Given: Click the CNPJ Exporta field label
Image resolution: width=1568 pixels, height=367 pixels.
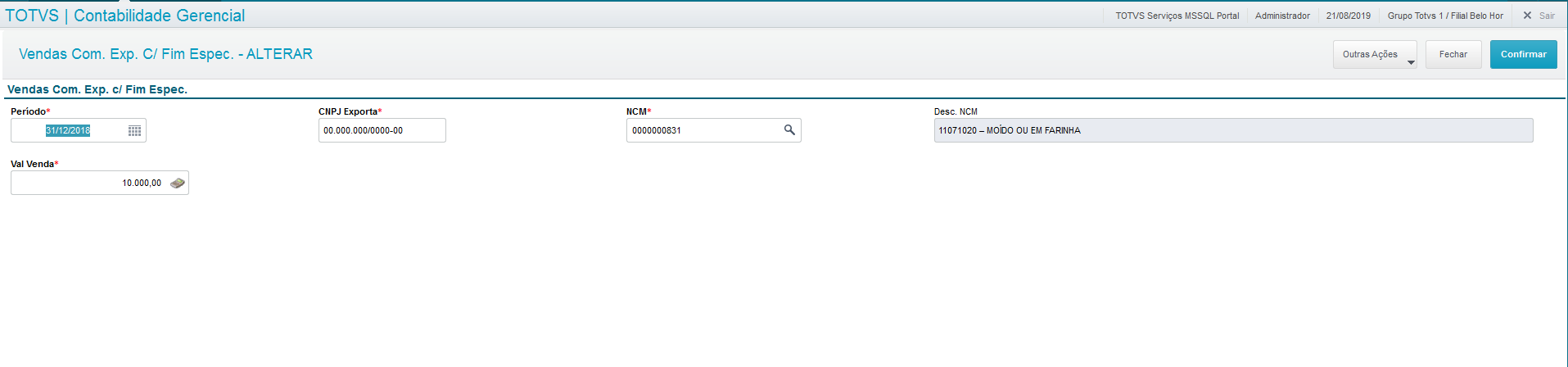Looking at the screenshot, I should (350, 111).
